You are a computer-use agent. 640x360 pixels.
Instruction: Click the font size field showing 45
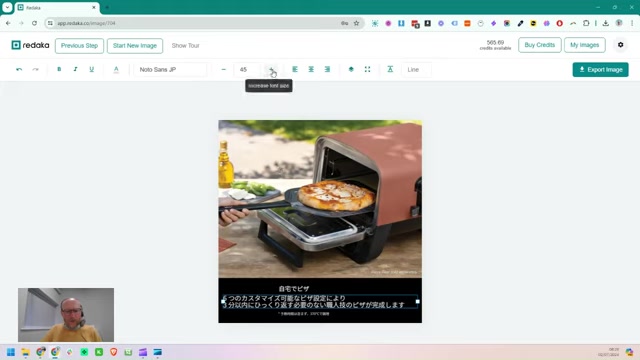pos(247,69)
